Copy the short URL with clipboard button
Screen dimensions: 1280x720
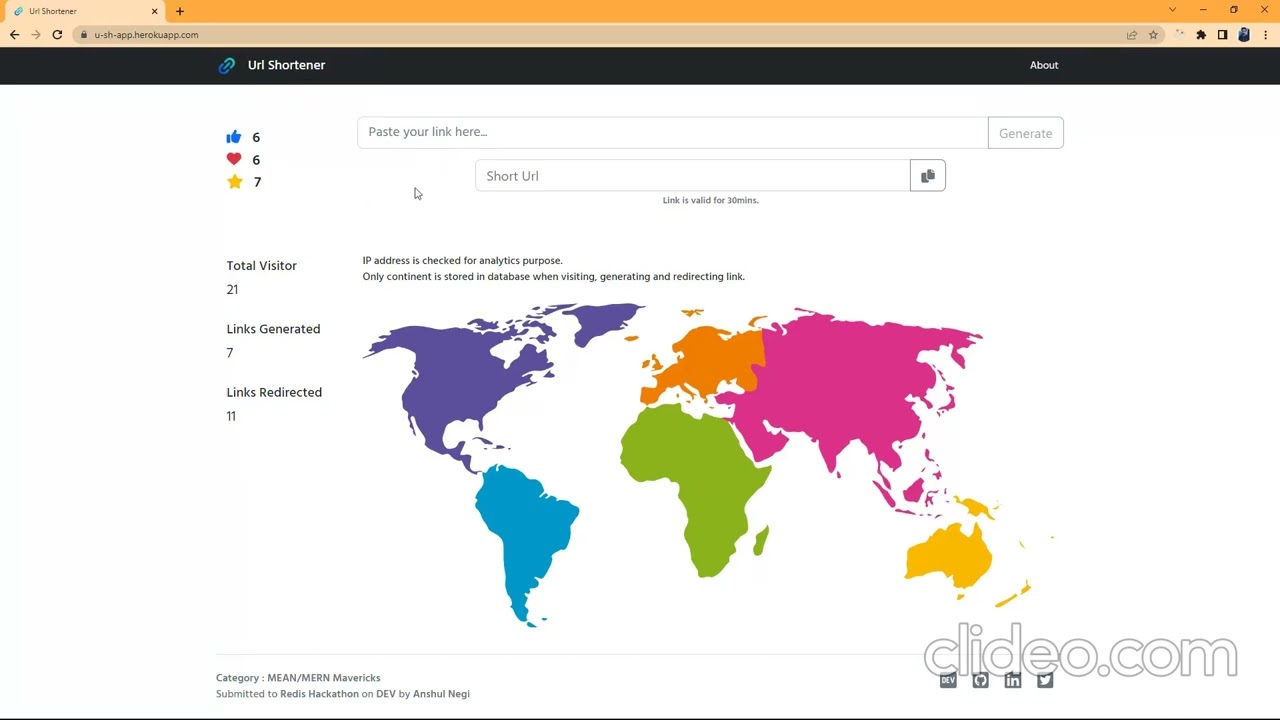(x=928, y=176)
